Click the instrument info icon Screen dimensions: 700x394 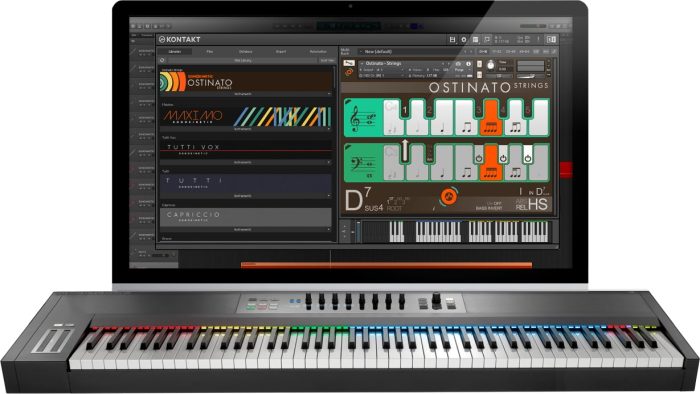(x=468, y=64)
